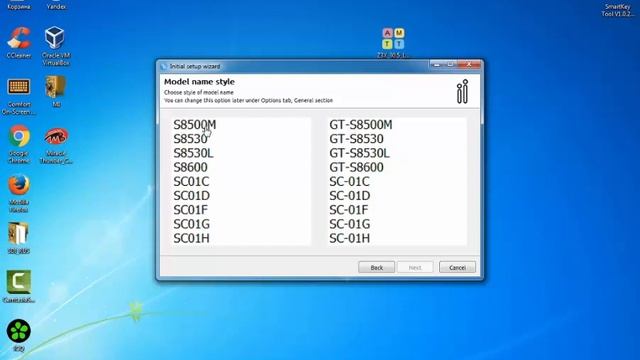
Task: Select SC01C in the left style list
Action: click(191, 182)
